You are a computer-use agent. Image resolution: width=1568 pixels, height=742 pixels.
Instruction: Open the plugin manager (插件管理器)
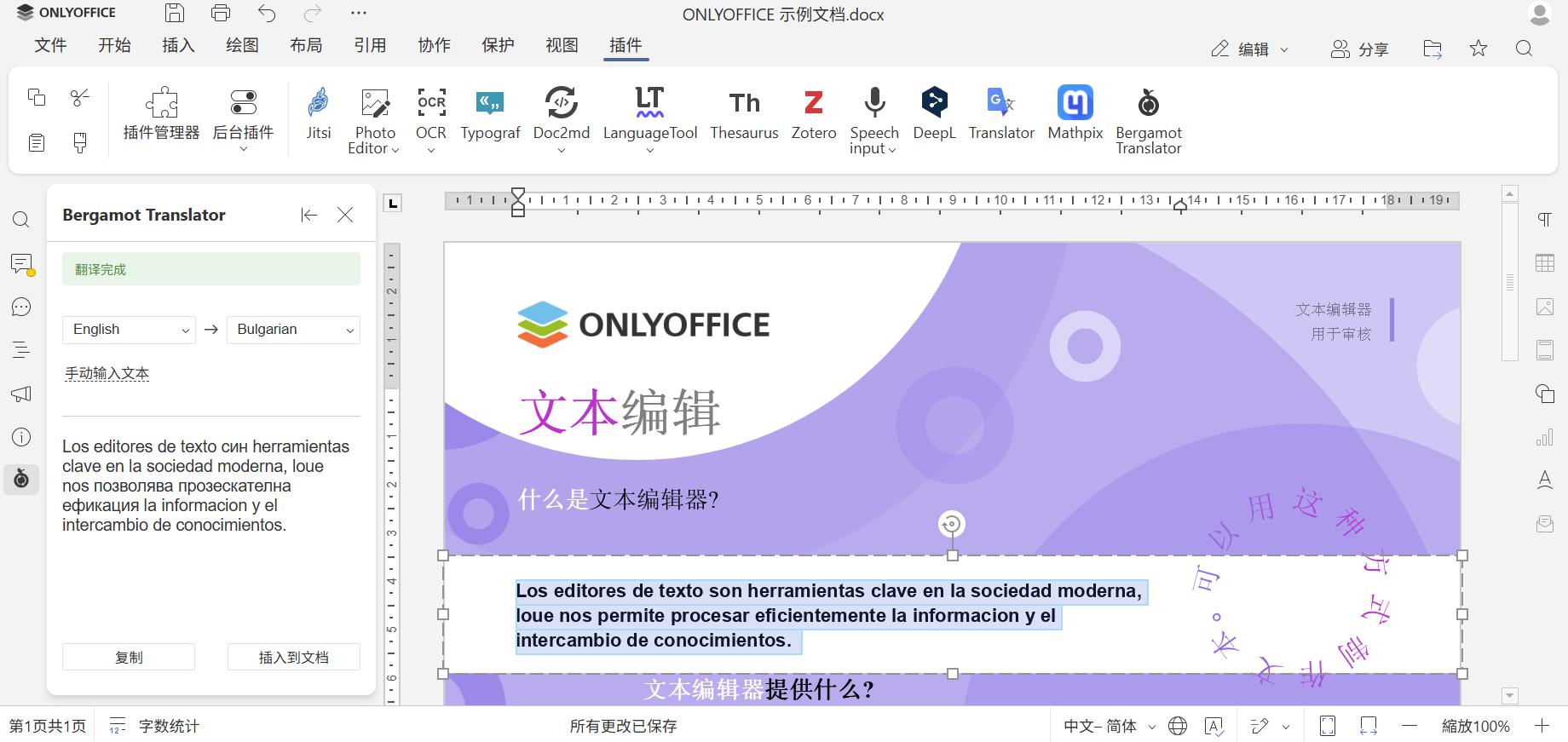pos(161,115)
